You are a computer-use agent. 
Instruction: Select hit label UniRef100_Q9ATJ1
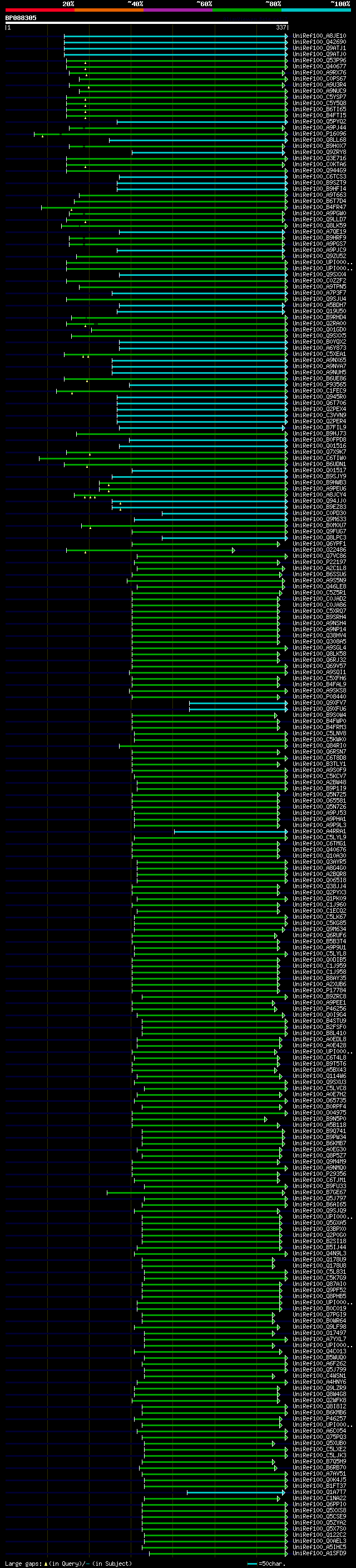click(x=319, y=48)
